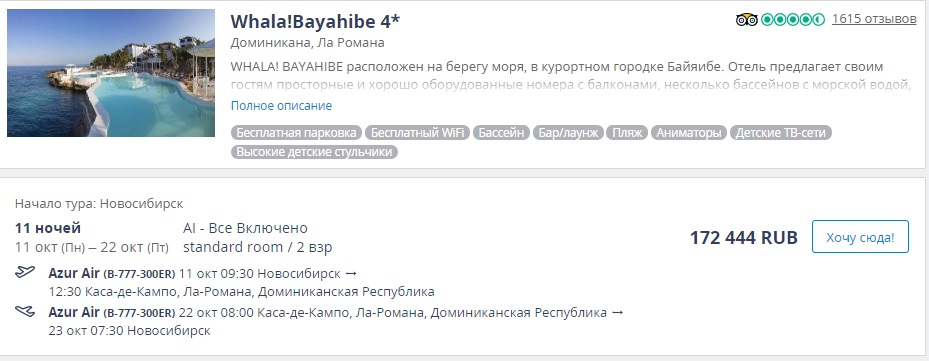Select the Бар/лаунж amenity tag
The height and width of the screenshot is (361, 929).
(x=568, y=133)
